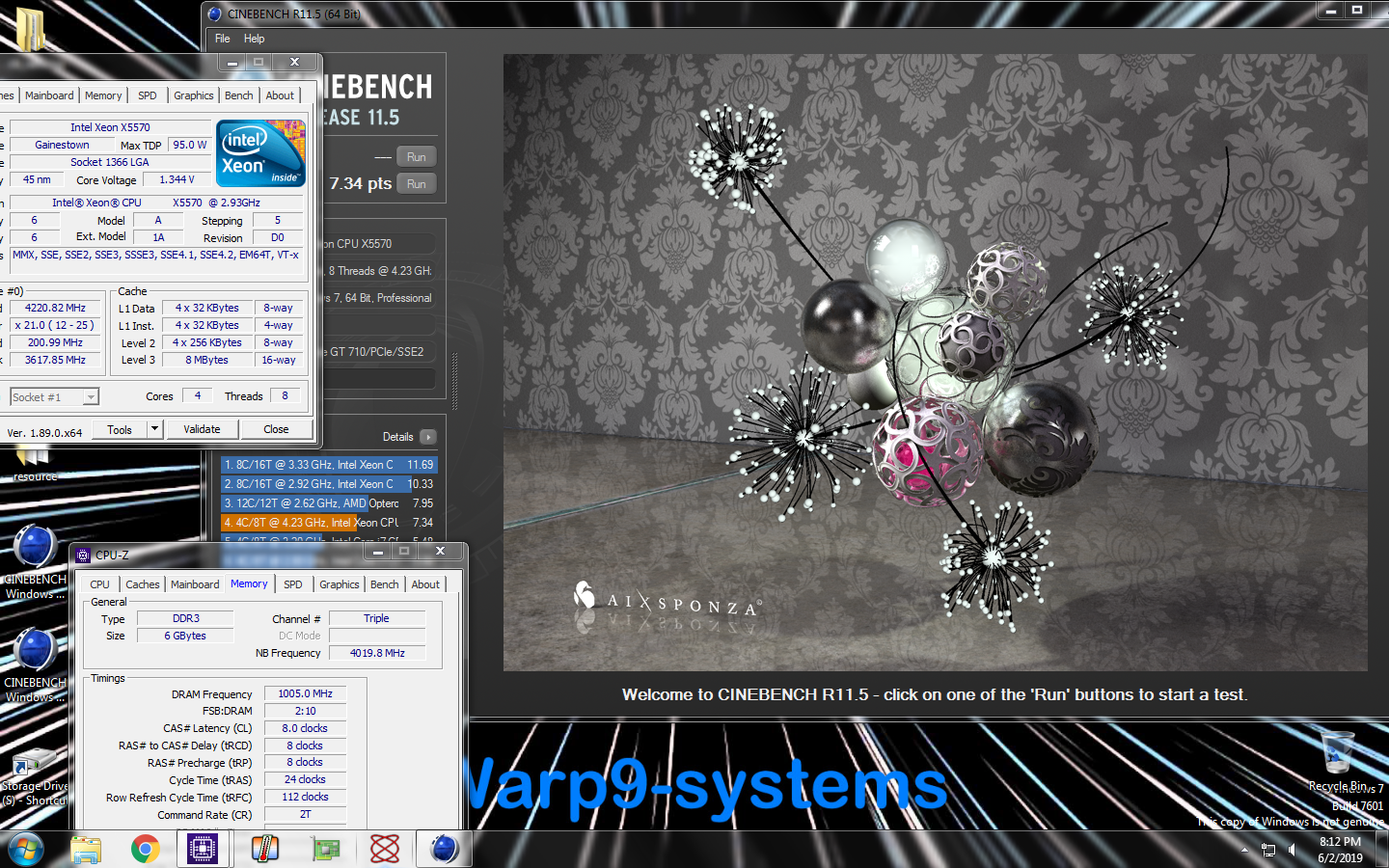Open the Tools dropdown arrow in CPU-Z
This screenshot has height=868, width=1389.
pos(154,429)
